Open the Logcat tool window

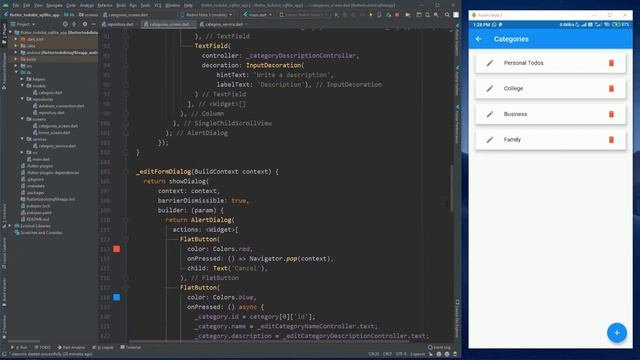[x=103, y=347]
